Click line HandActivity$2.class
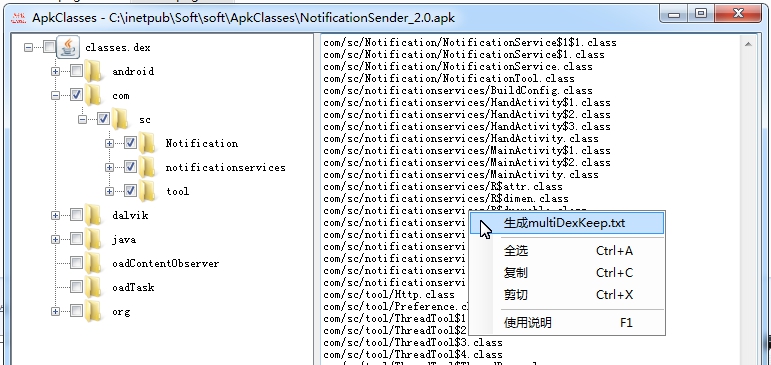This screenshot has width=771, height=365. [x=467, y=114]
